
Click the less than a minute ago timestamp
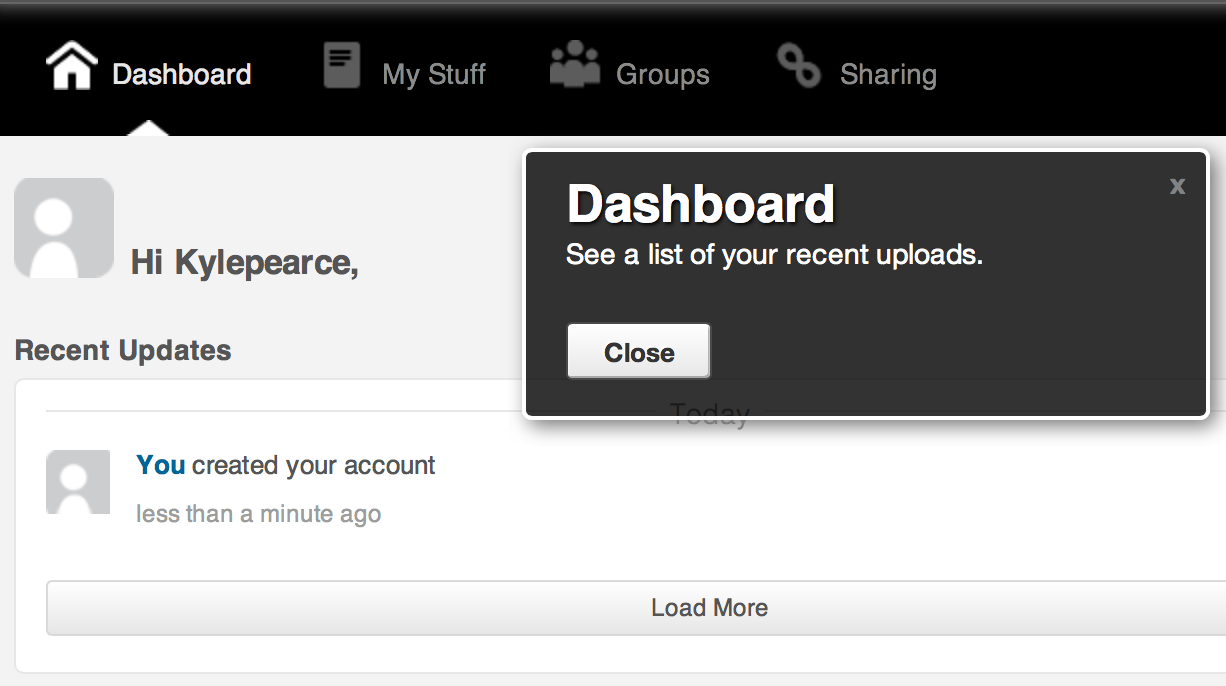[258, 514]
